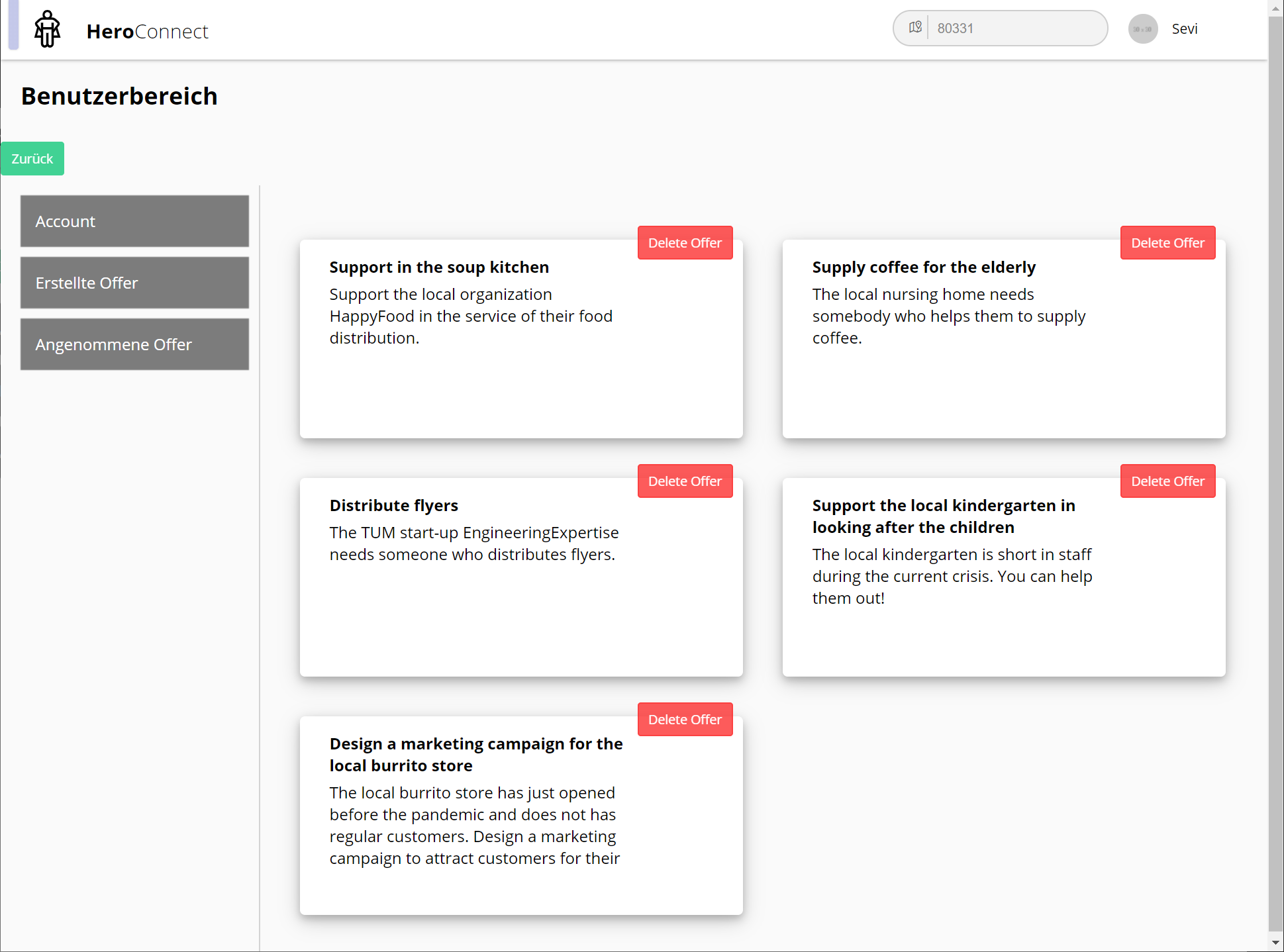
Task: Open Sevi's user avatar image
Action: pyautogui.click(x=1142, y=29)
